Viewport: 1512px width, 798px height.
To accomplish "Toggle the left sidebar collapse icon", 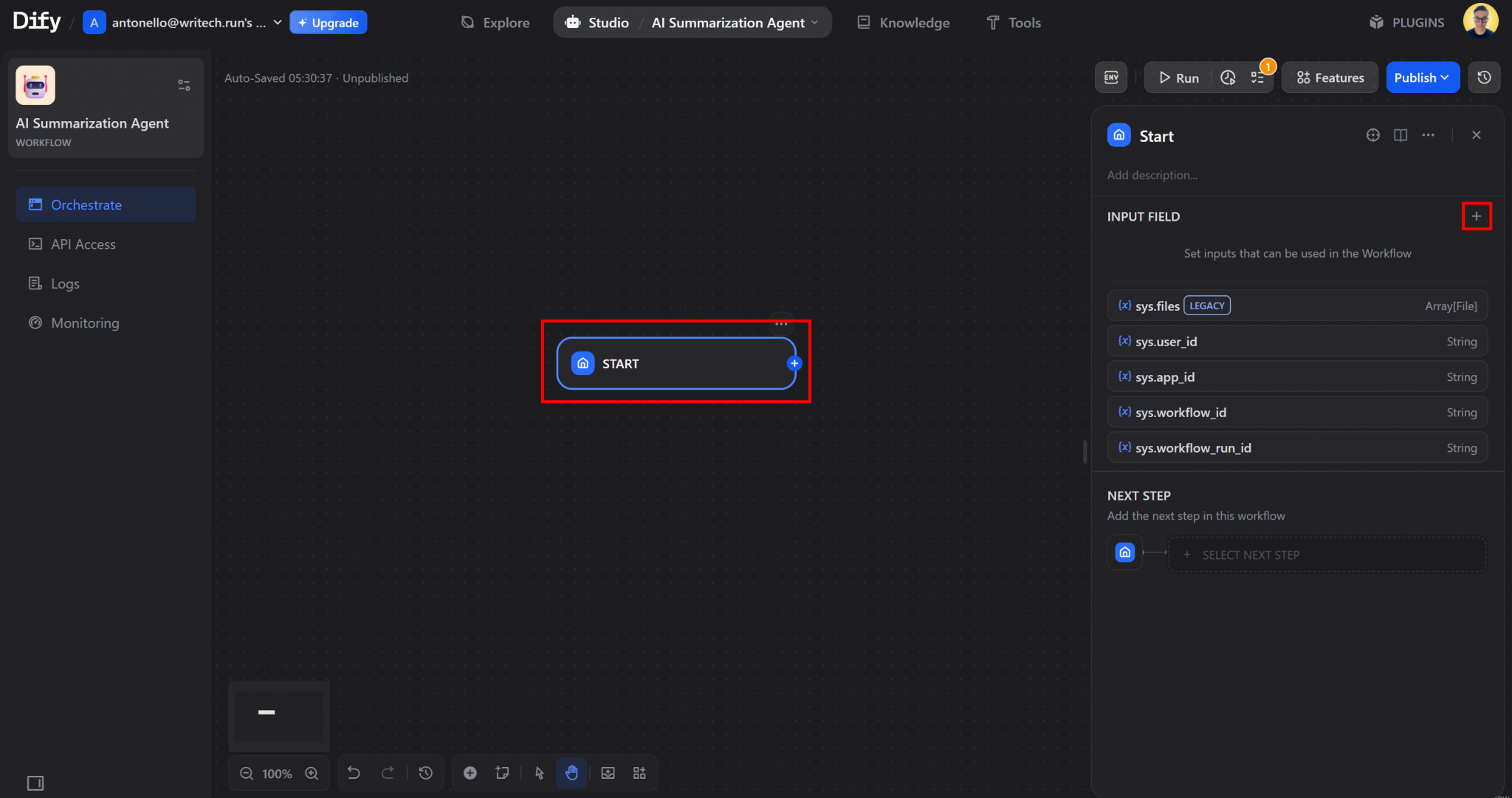I will pyautogui.click(x=35, y=782).
